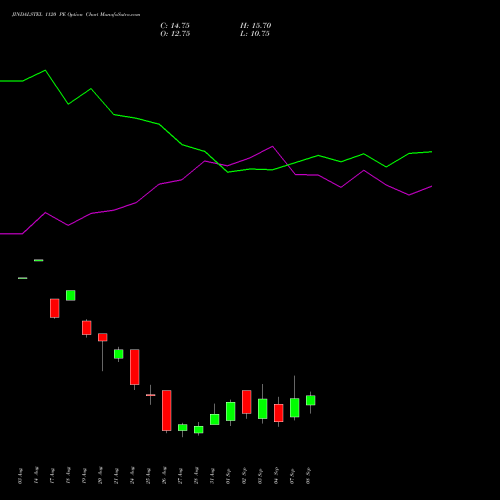Select the 18 Aug green candlestick

(71, 295)
